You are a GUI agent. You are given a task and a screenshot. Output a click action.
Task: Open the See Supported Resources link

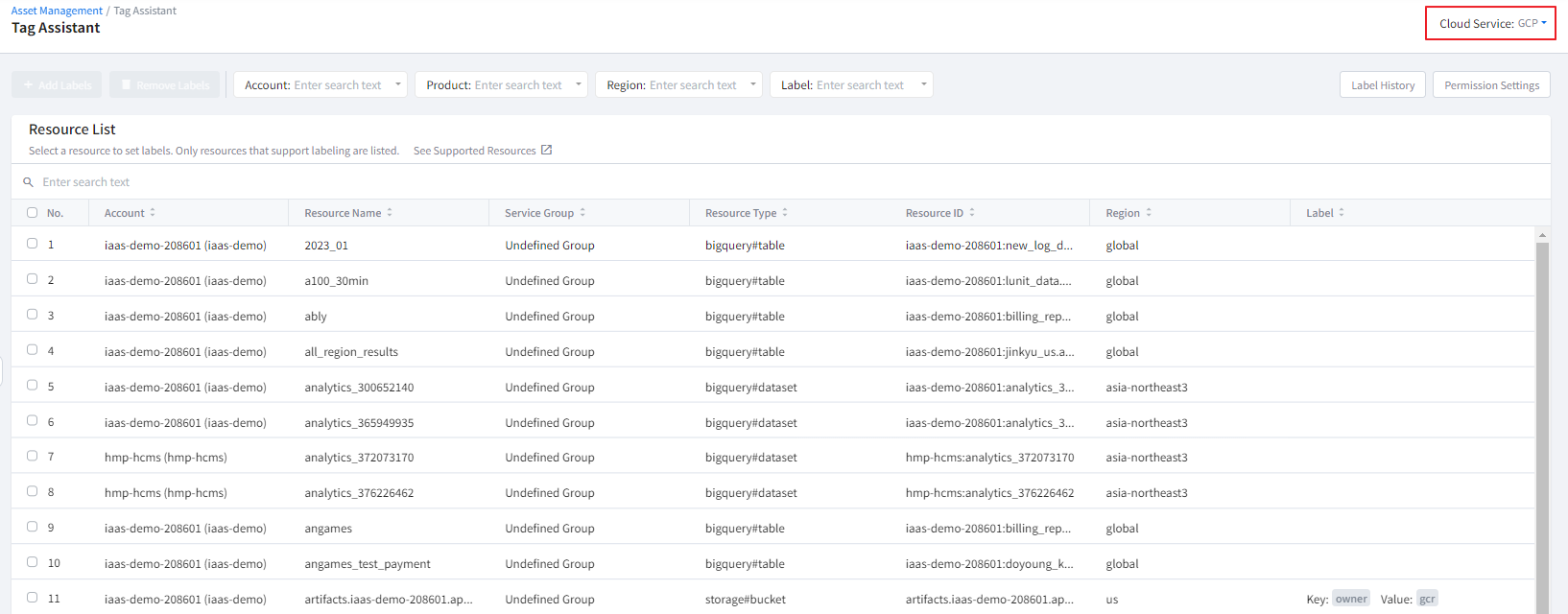(x=474, y=151)
